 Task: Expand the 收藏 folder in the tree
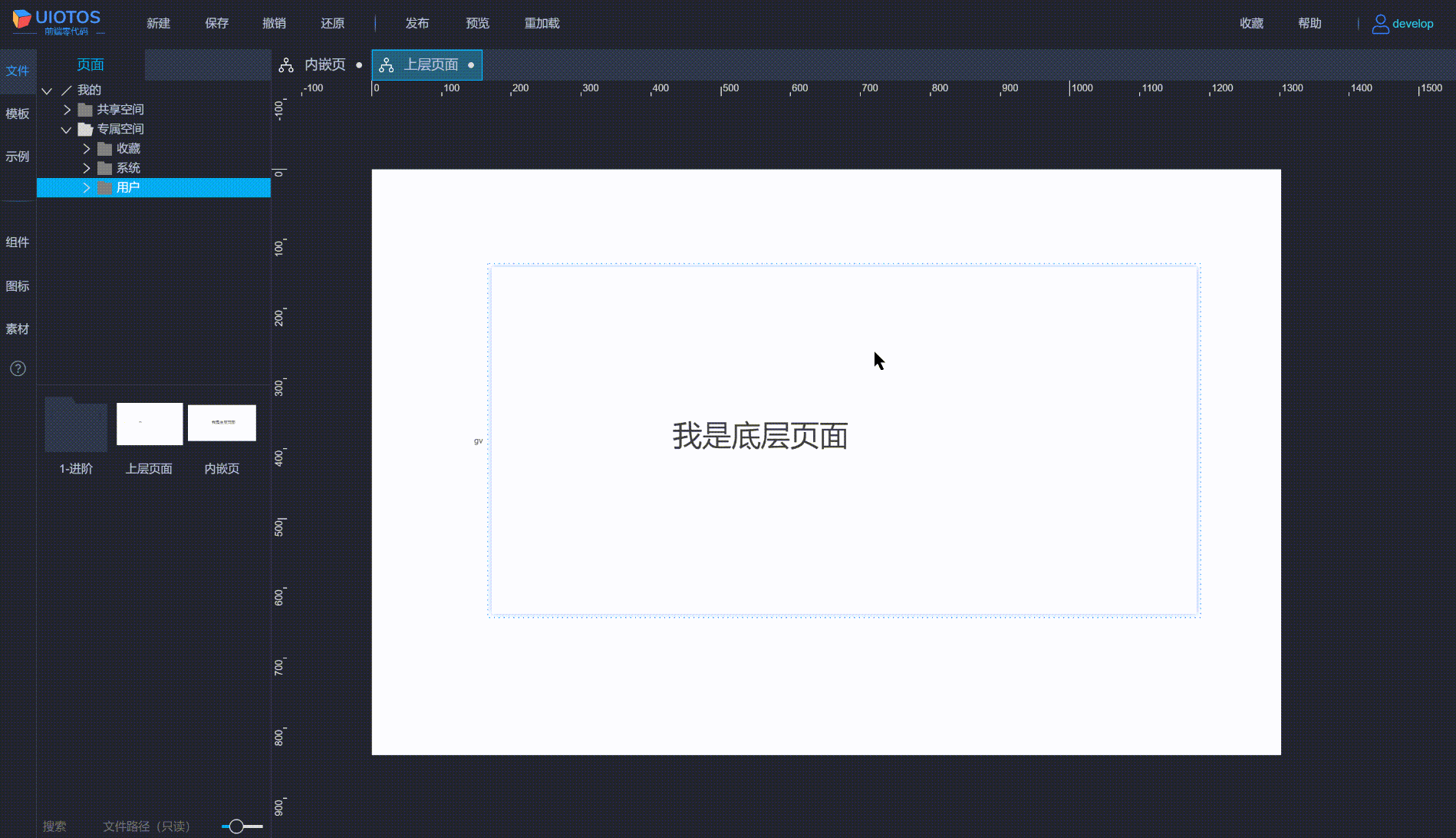click(86, 148)
